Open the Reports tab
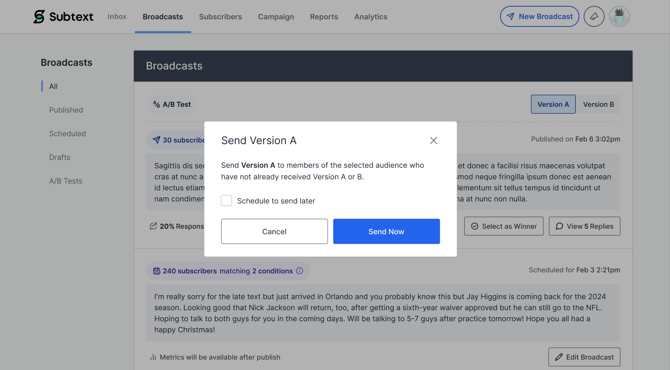 (x=324, y=17)
